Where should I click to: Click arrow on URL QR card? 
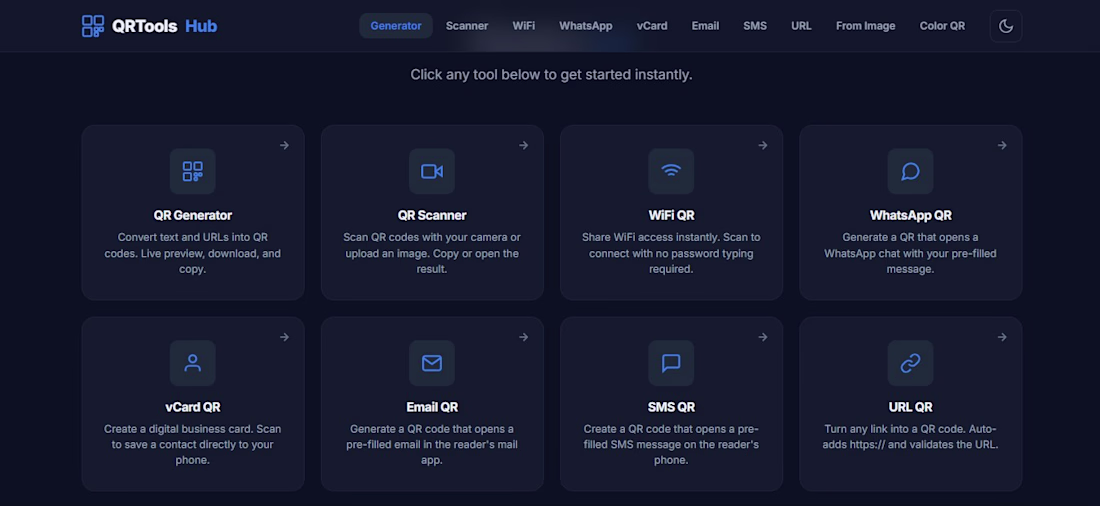tap(1002, 337)
